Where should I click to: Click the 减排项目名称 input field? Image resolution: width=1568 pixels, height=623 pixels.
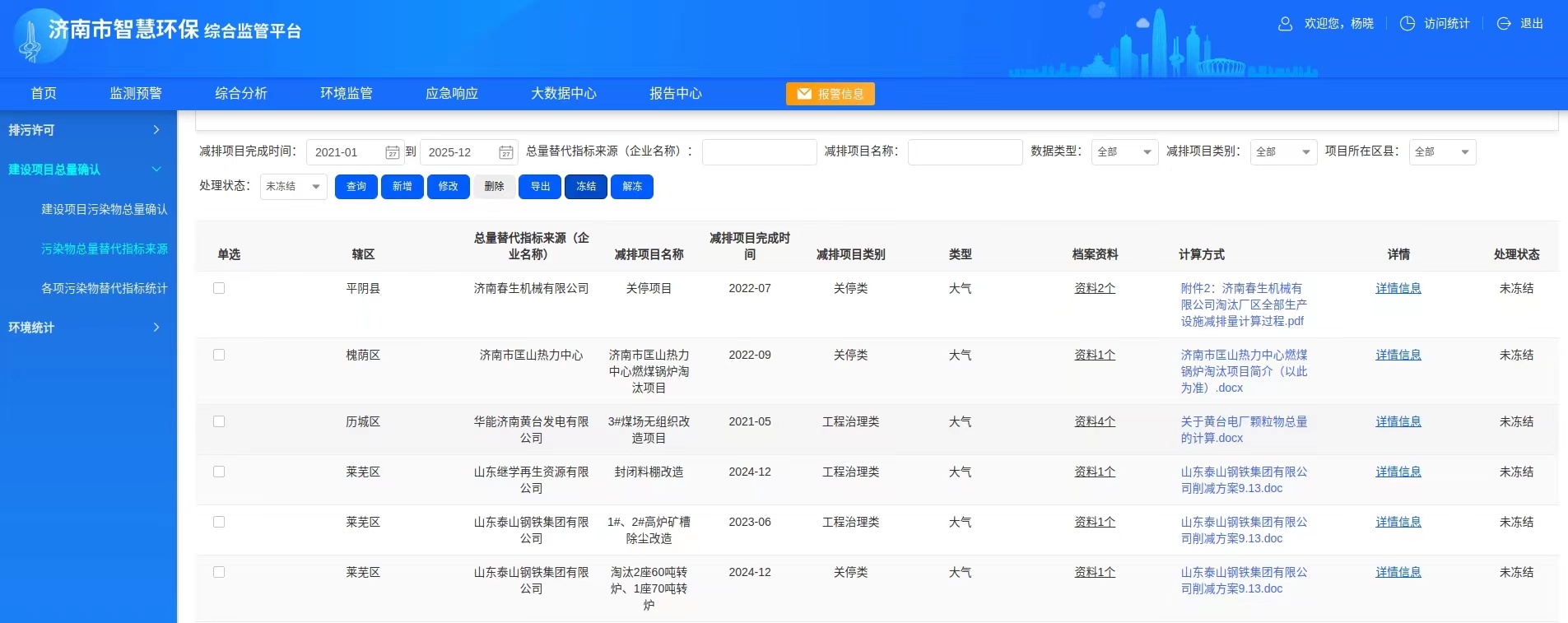tap(965, 152)
